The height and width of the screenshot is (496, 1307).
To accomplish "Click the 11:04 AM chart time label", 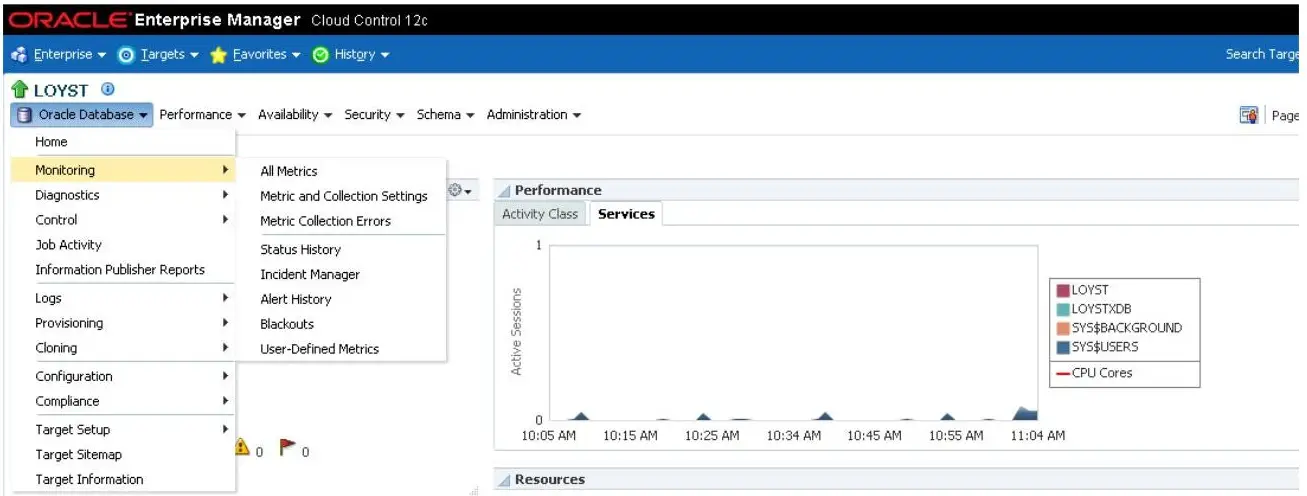I will point(1037,436).
